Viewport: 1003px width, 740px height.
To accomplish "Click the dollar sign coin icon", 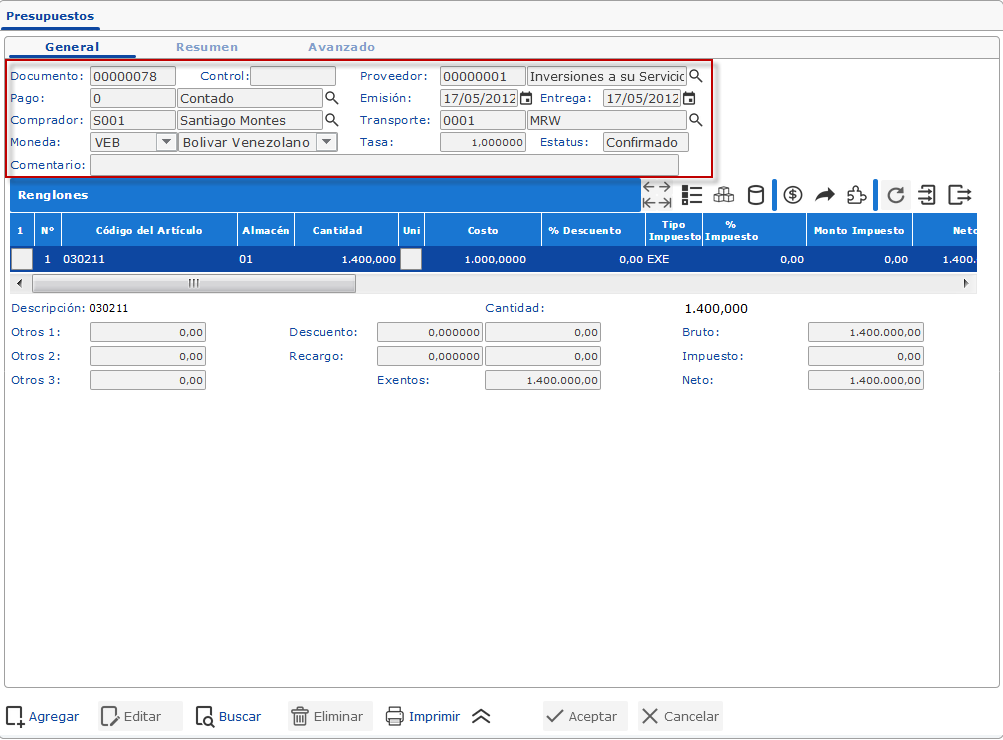I will [x=793, y=195].
